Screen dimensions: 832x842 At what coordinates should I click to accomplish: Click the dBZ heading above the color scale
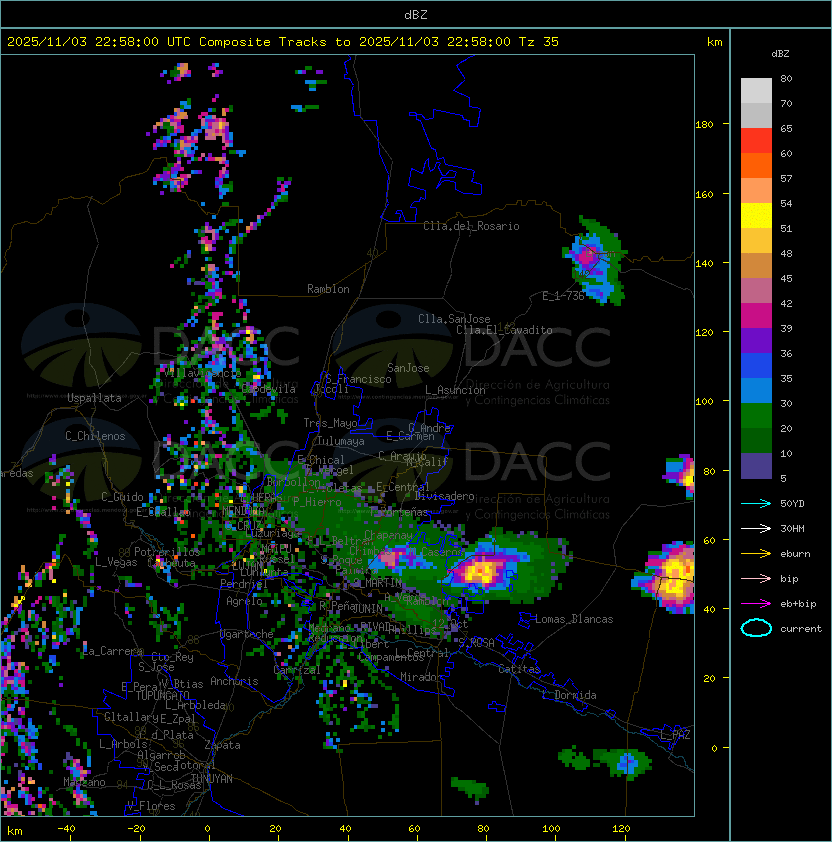click(x=780, y=54)
